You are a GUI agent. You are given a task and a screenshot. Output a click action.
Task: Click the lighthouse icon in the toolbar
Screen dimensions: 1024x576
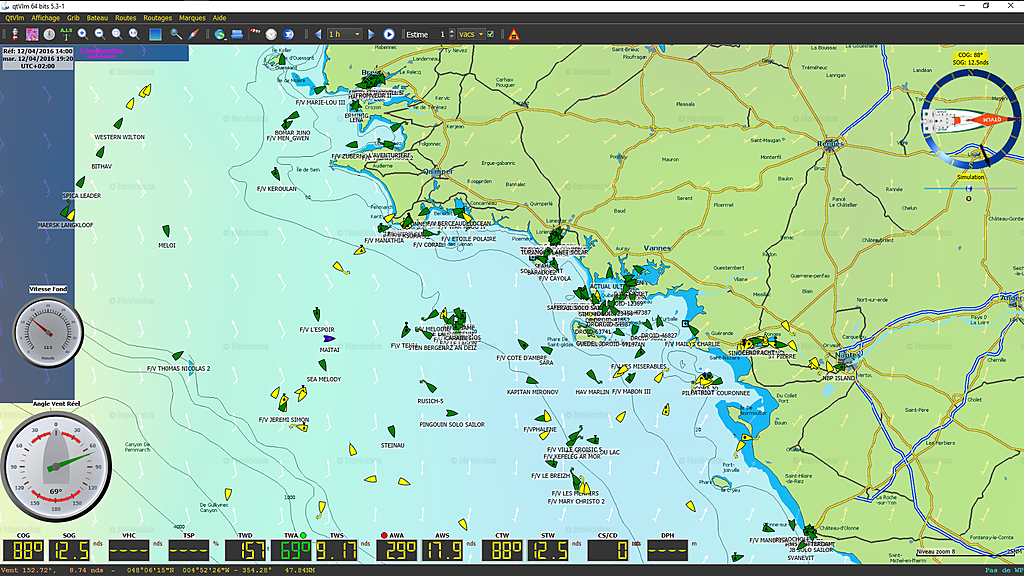pos(15,34)
